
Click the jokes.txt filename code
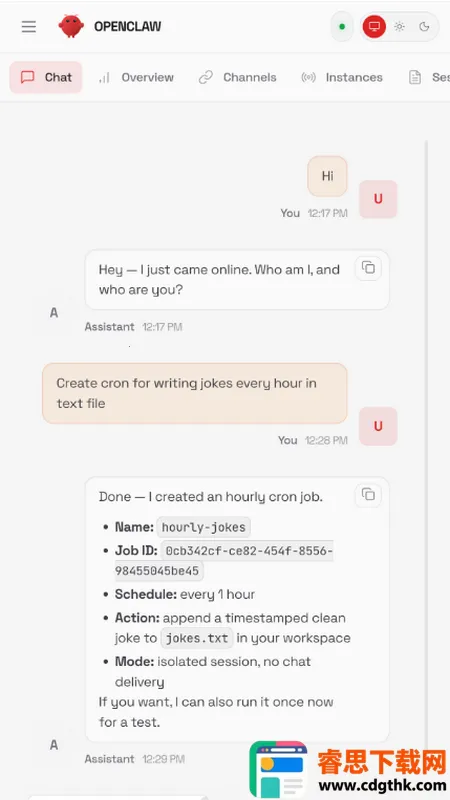[x=197, y=638]
